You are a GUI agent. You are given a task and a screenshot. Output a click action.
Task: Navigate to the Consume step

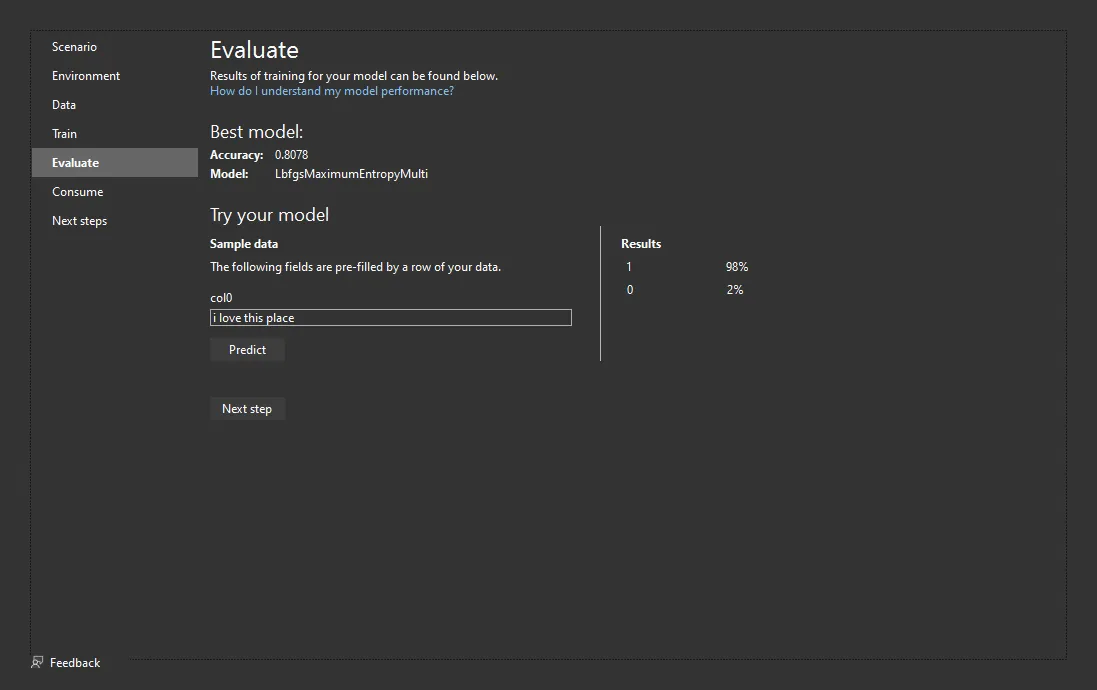point(77,192)
